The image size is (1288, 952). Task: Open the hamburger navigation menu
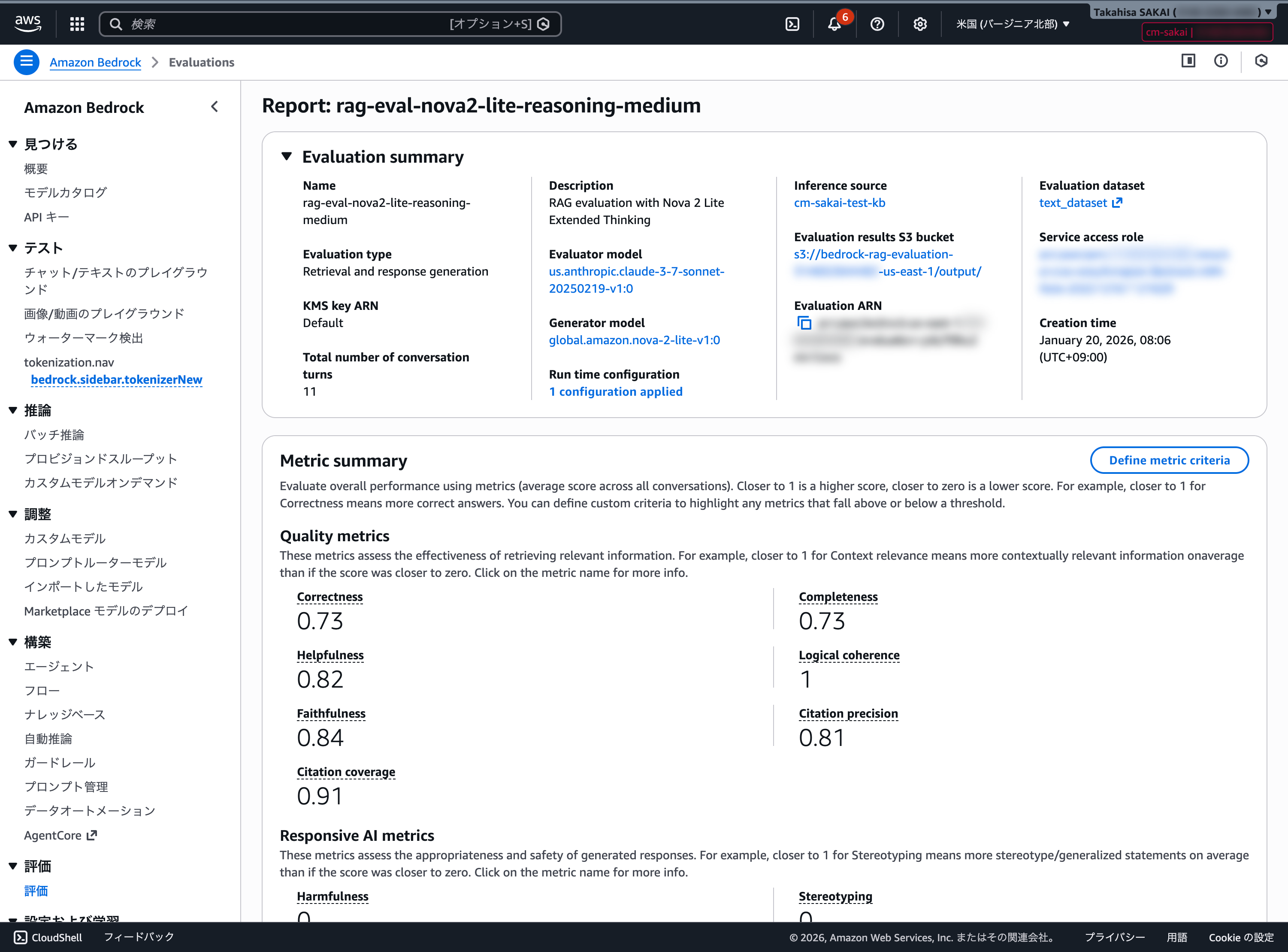26,62
